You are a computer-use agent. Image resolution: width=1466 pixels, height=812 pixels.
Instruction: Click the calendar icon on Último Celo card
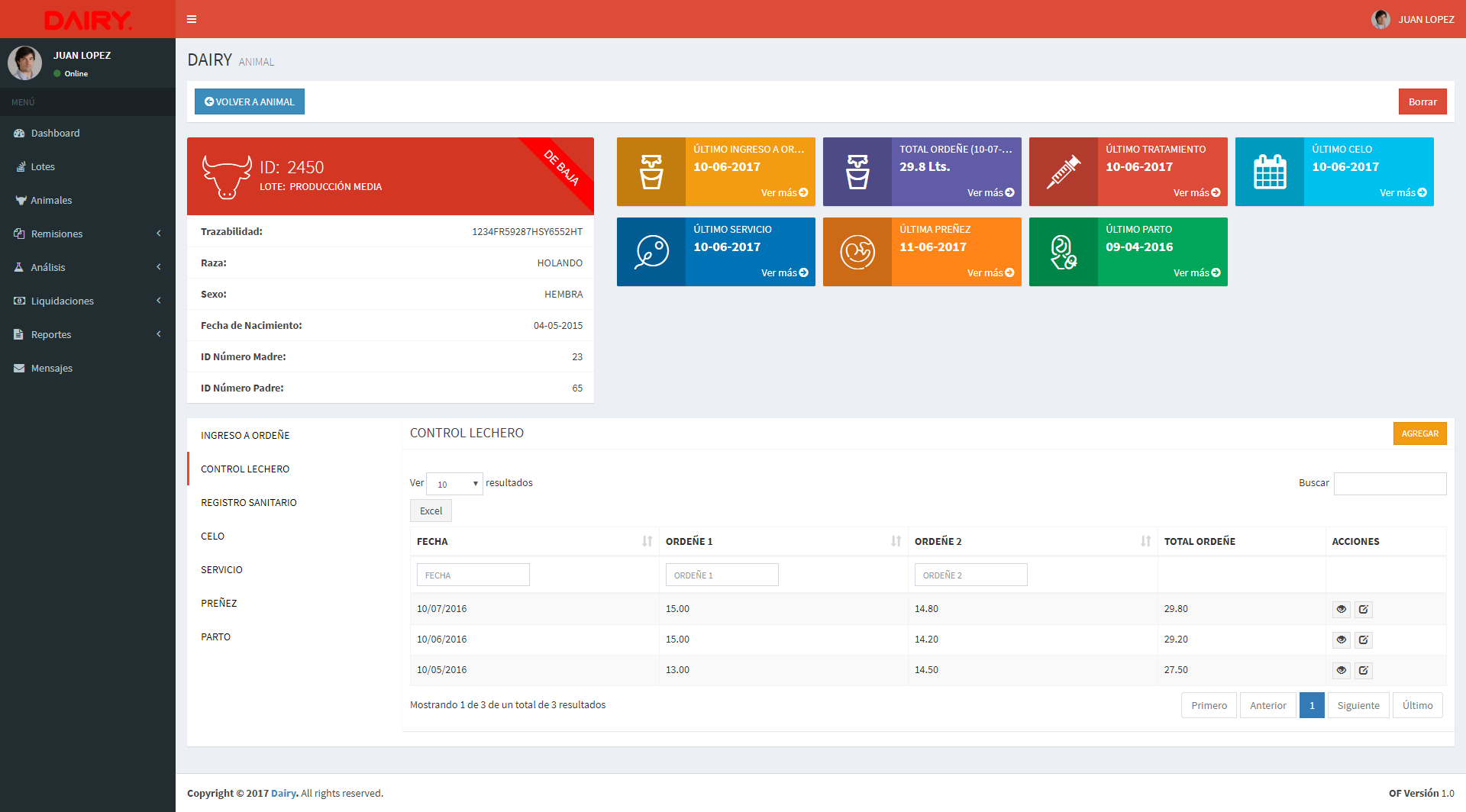point(1270,172)
